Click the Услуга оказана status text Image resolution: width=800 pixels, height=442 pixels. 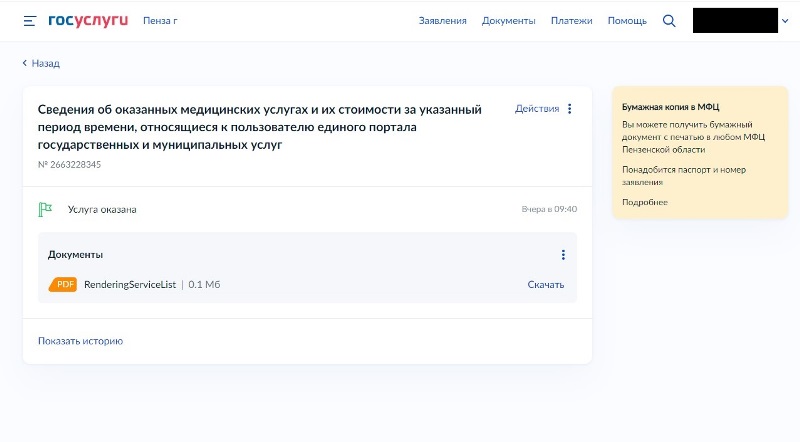[x=102, y=209]
